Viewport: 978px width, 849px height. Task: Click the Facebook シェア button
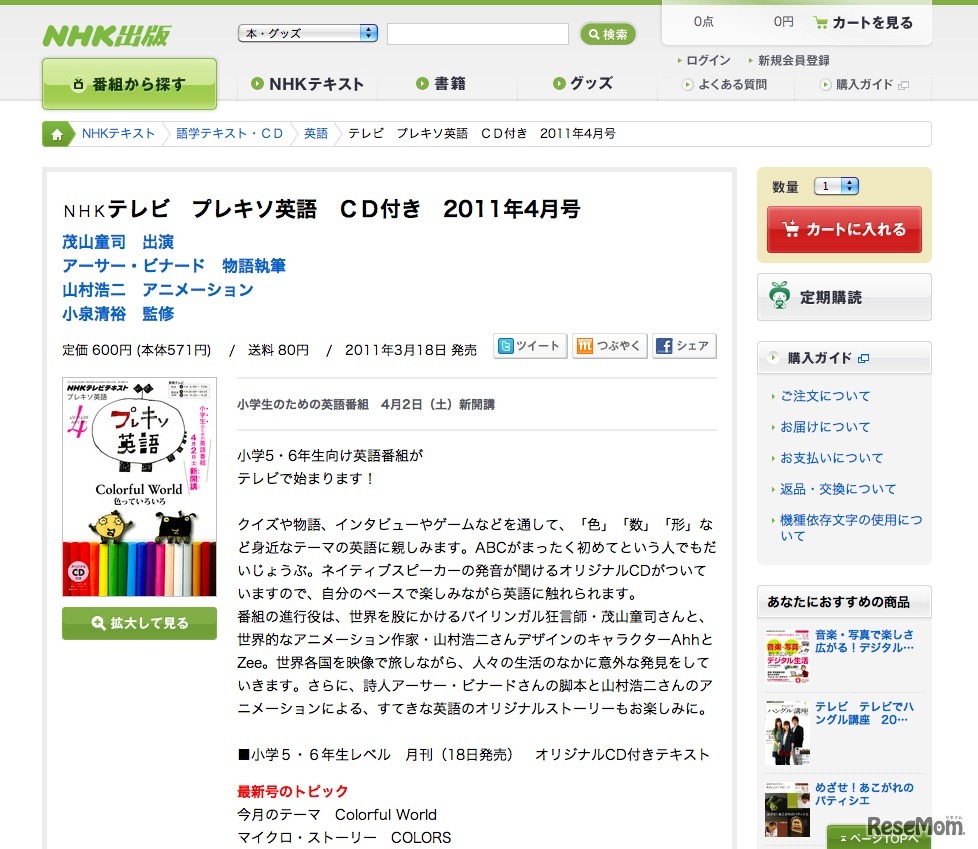click(684, 346)
